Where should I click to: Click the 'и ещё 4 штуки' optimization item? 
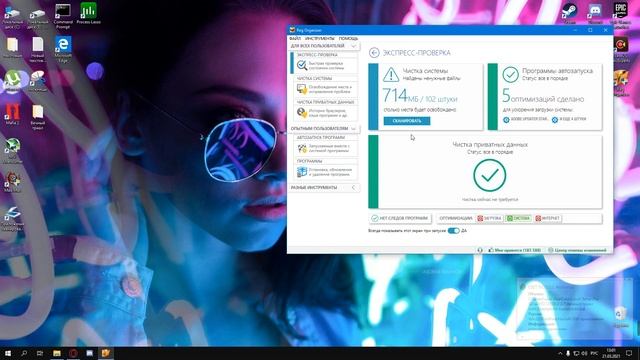569,120
